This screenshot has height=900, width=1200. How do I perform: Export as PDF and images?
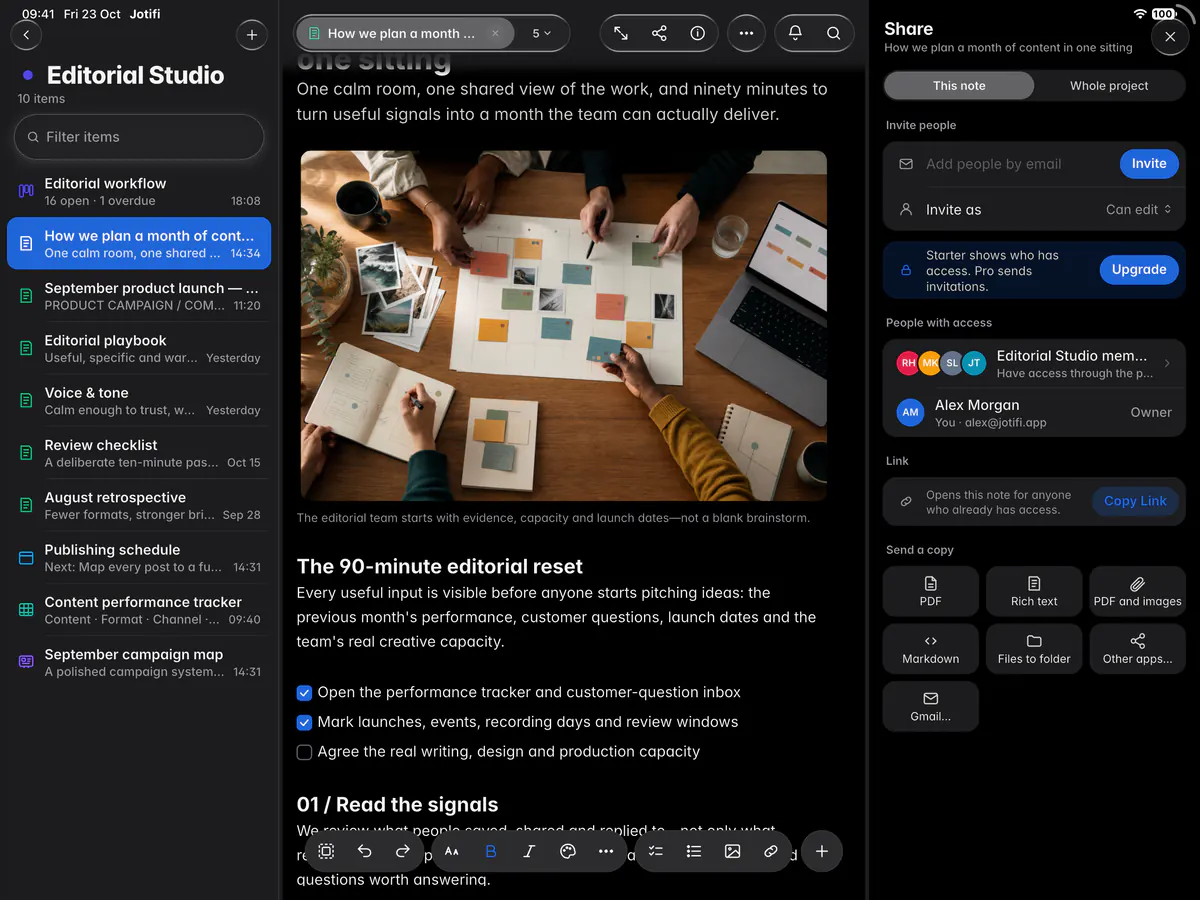pyautogui.click(x=1137, y=591)
